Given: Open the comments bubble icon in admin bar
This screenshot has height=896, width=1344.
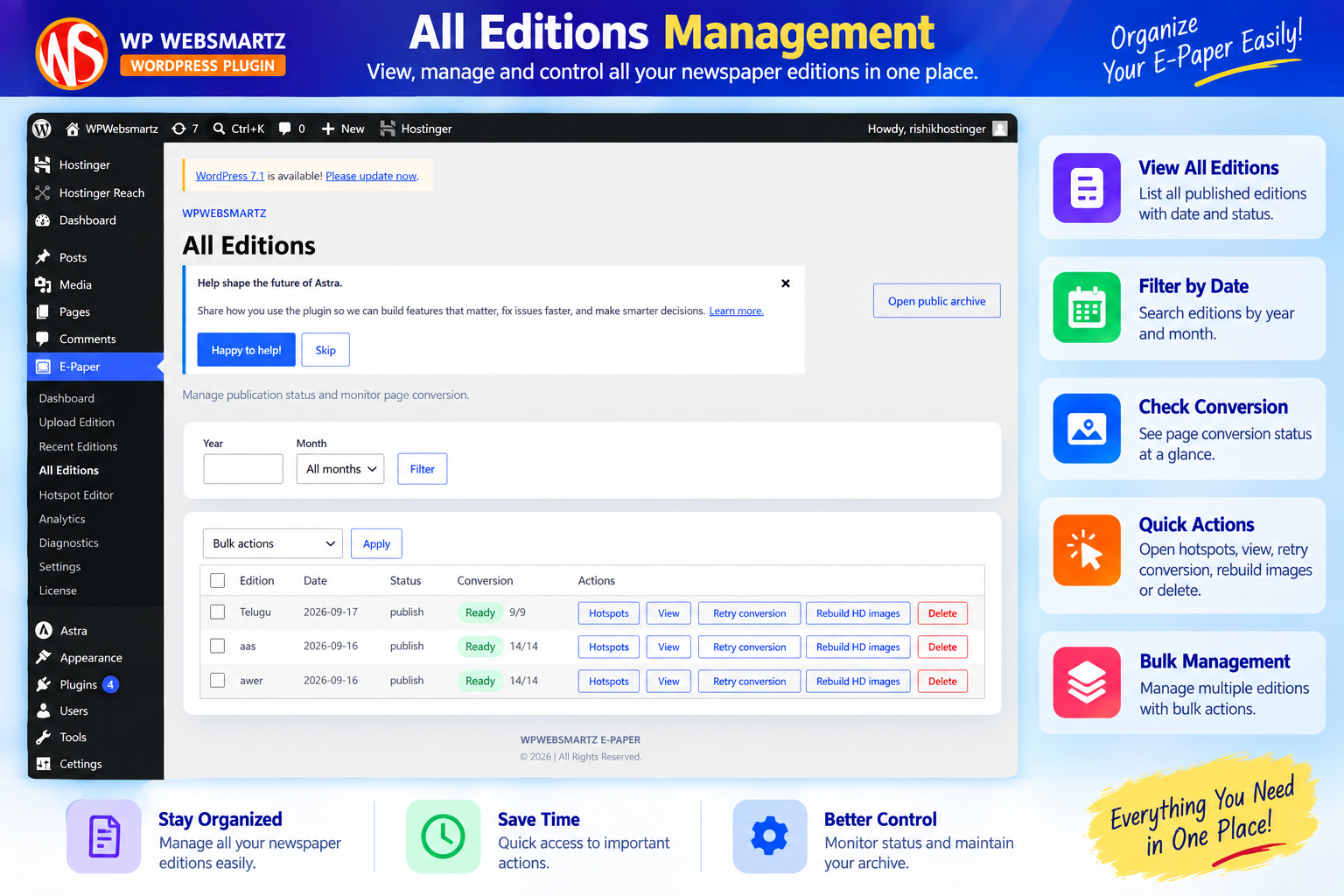Looking at the screenshot, I should (x=285, y=129).
